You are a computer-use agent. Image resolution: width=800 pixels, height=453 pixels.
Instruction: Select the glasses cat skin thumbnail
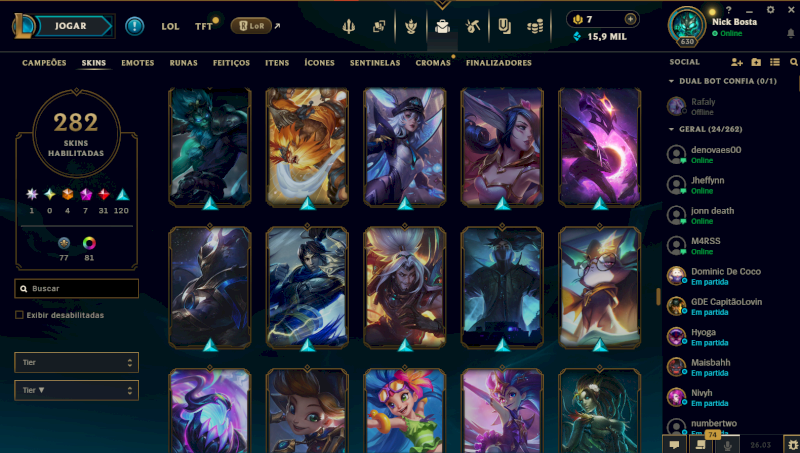click(x=599, y=288)
